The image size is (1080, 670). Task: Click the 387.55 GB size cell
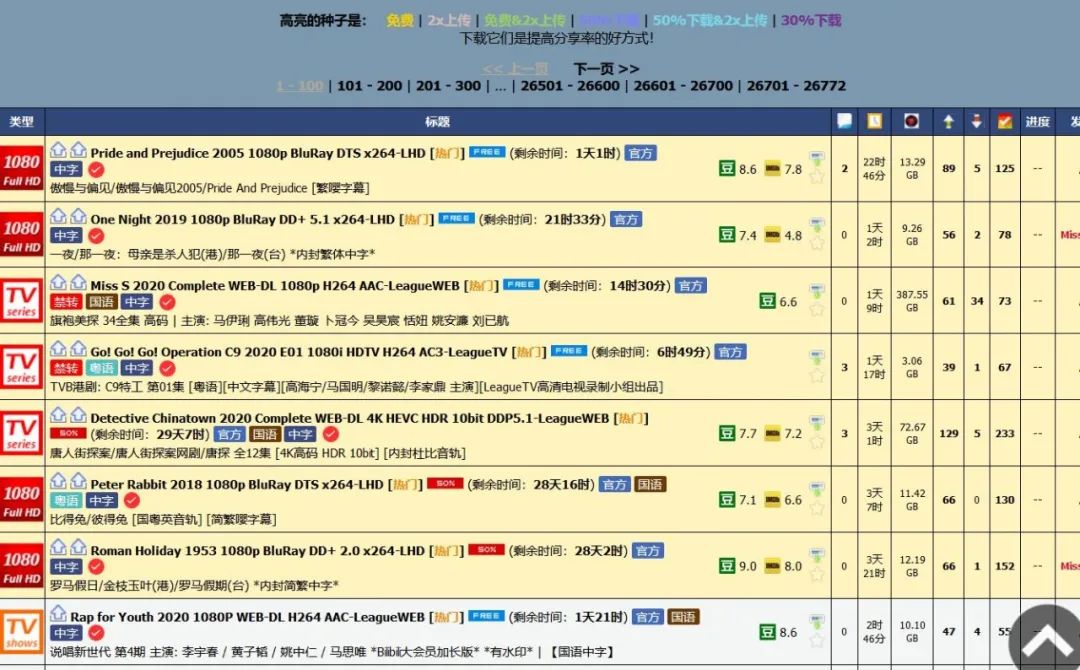[x=912, y=301]
